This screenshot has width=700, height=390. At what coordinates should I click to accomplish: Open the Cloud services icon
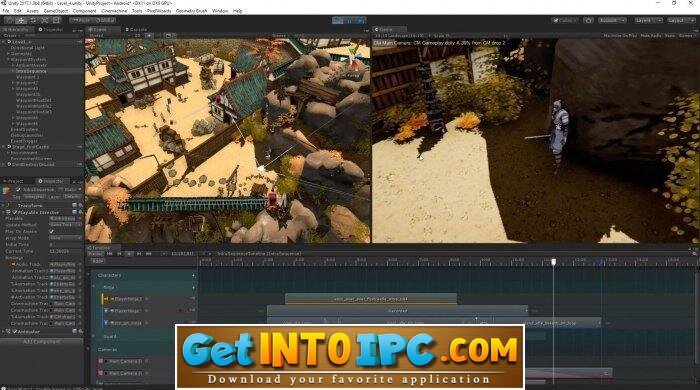pyautogui.click(x=588, y=20)
